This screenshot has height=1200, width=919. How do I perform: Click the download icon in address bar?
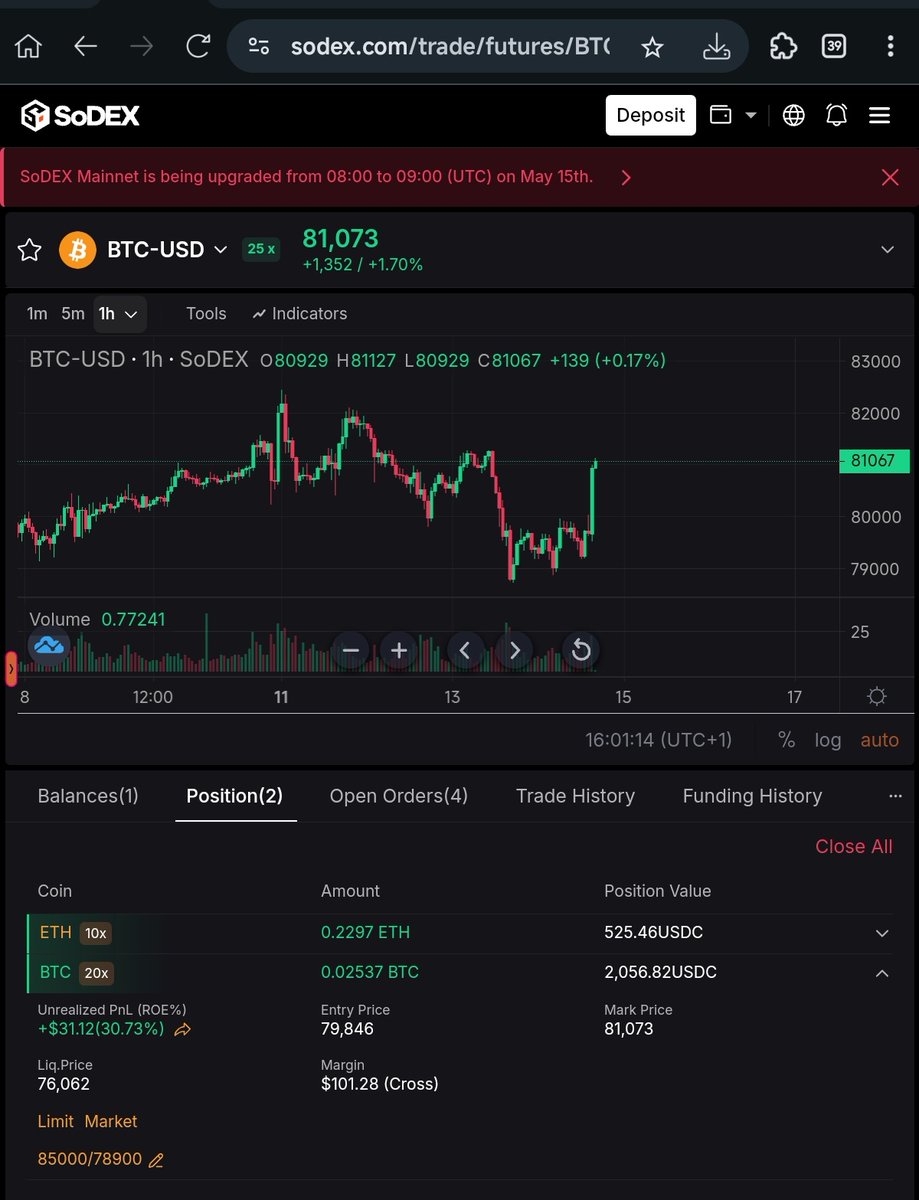(x=715, y=46)
